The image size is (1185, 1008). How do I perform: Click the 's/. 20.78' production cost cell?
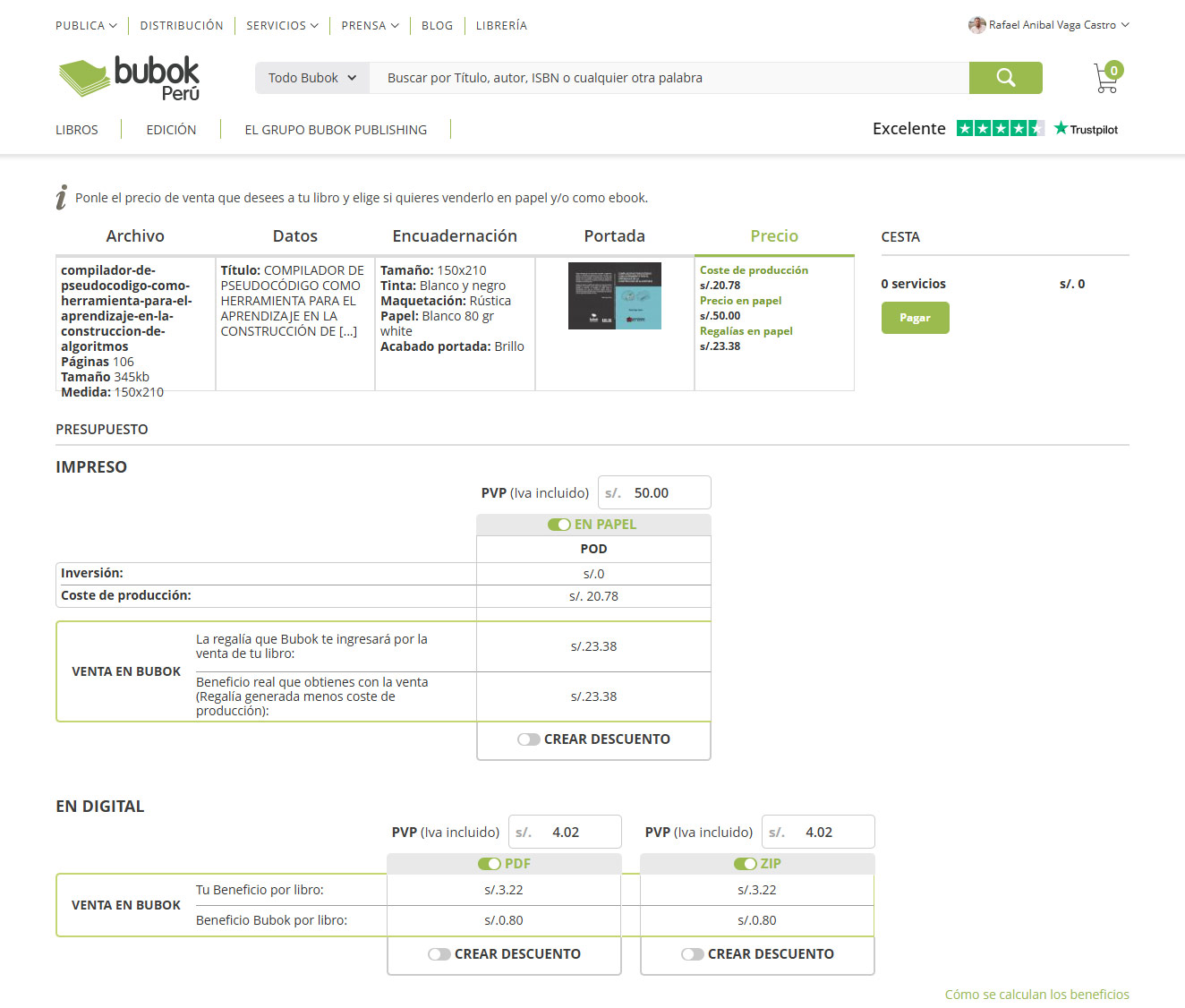tap(593, 596)
